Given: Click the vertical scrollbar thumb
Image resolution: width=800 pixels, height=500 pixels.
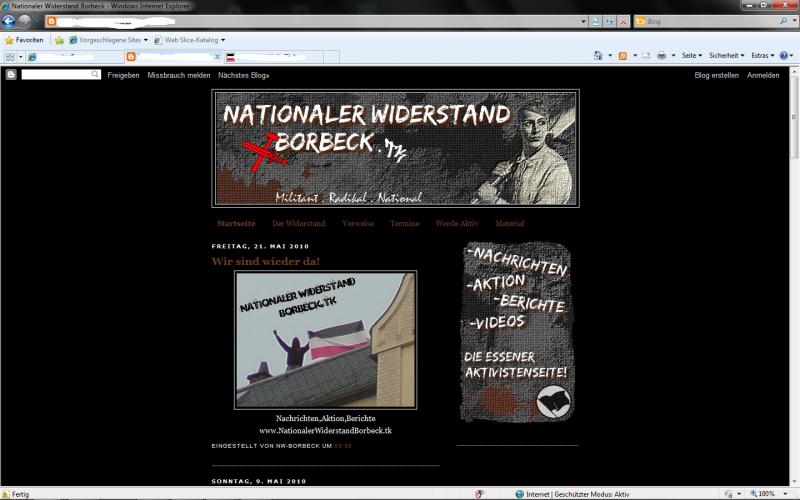Looking at the screenshot, I should pos(794,117).
